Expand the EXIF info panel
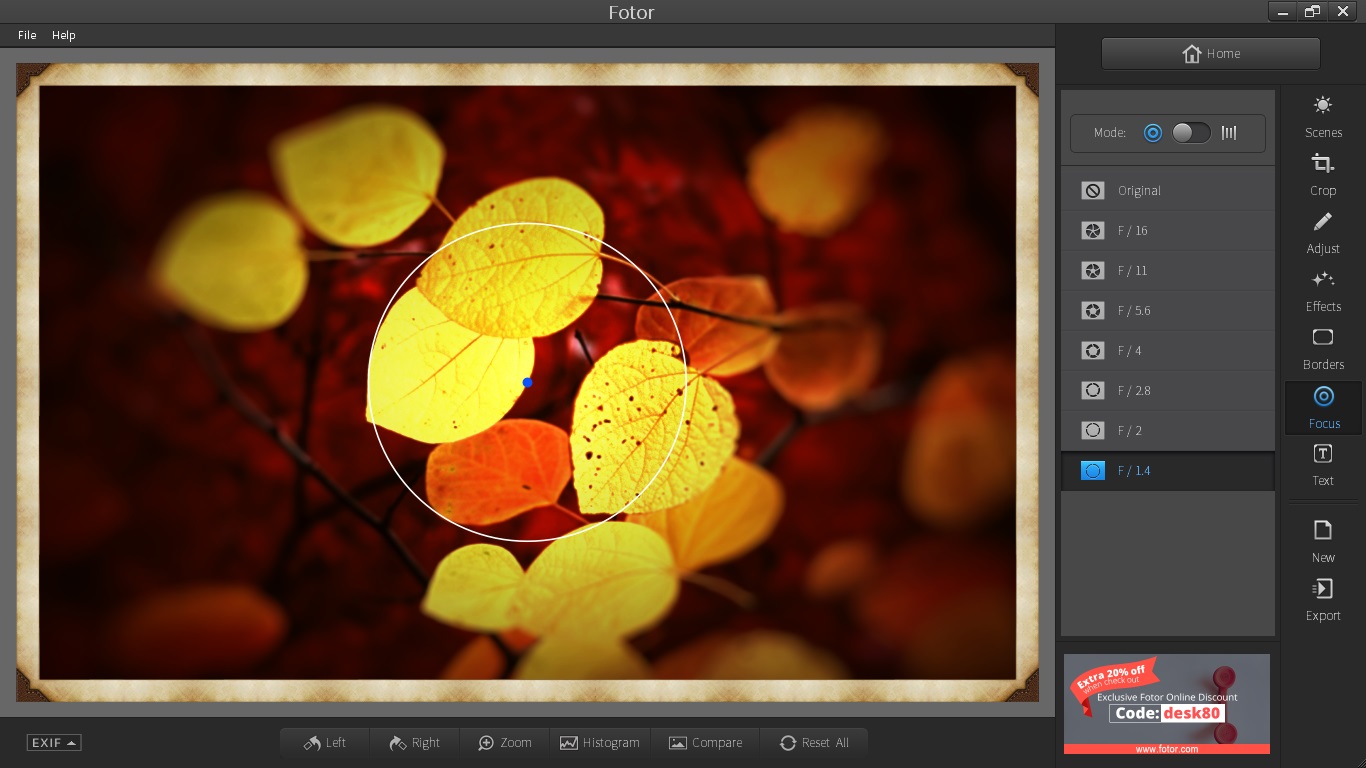This screenshot has height=768, width=1366. coord(54,743)
